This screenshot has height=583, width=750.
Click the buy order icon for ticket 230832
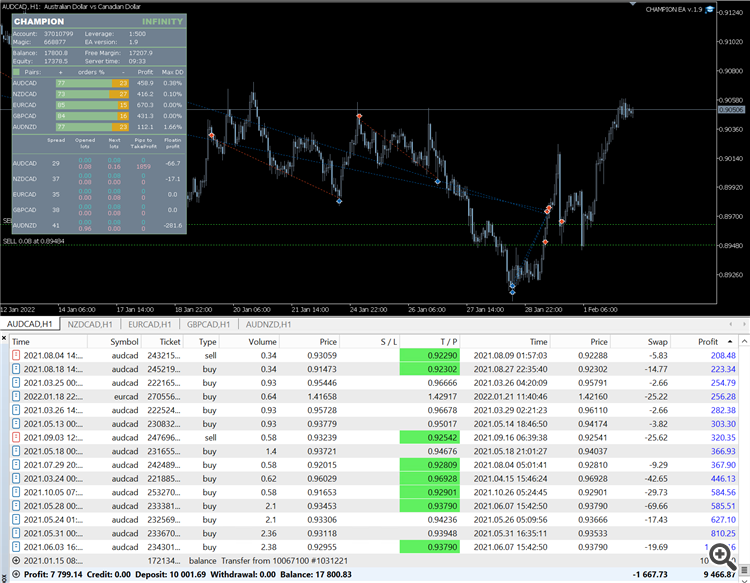tap(16, 424)
